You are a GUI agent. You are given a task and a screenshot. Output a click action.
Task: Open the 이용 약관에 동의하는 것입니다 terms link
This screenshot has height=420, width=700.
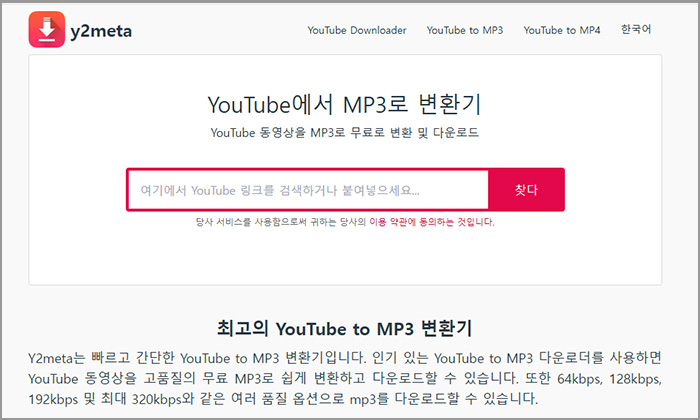pyautogui.click(x=432, y=222)
